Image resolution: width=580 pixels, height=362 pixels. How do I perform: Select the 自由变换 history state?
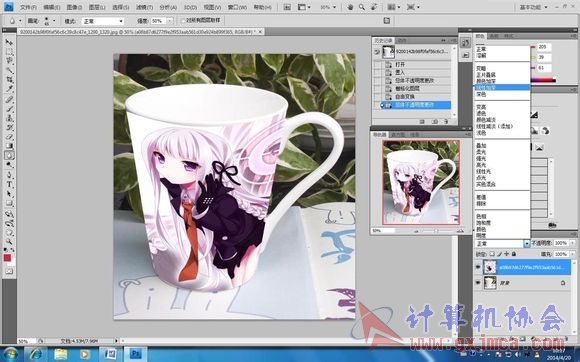point(405,97)
